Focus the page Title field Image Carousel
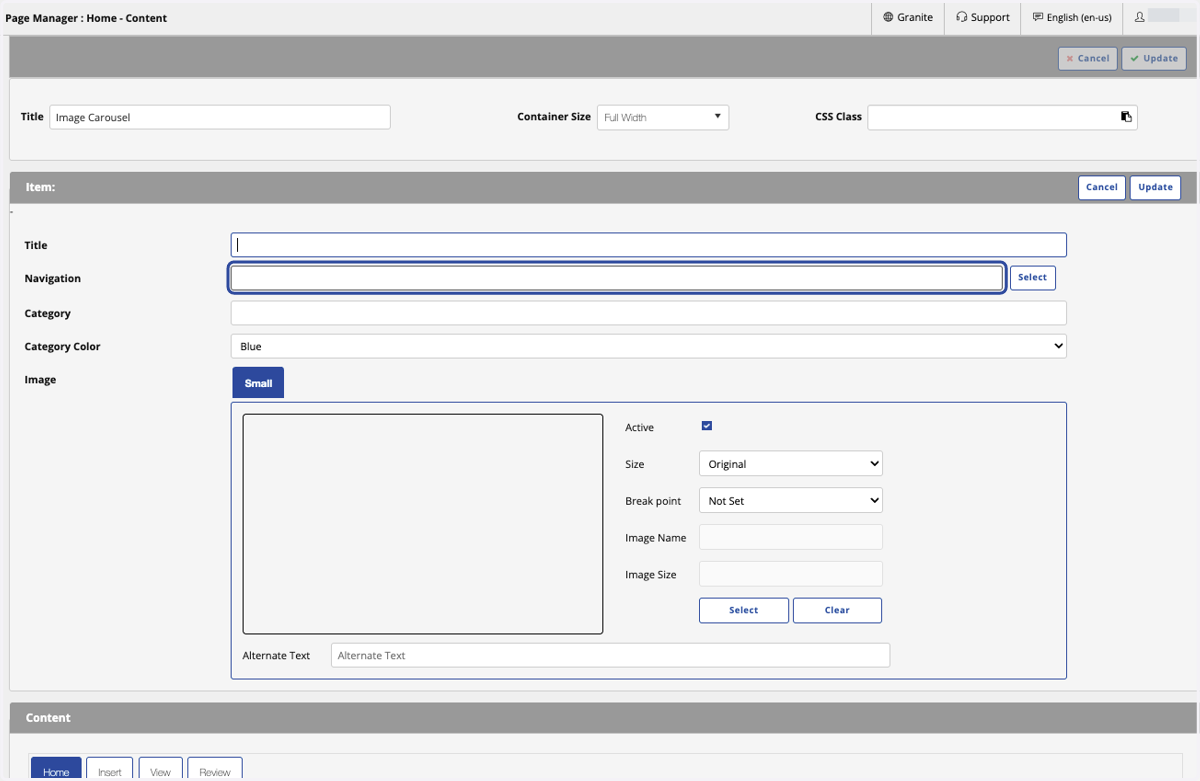This screenshot has width=1200, height=781. (220, 117)
